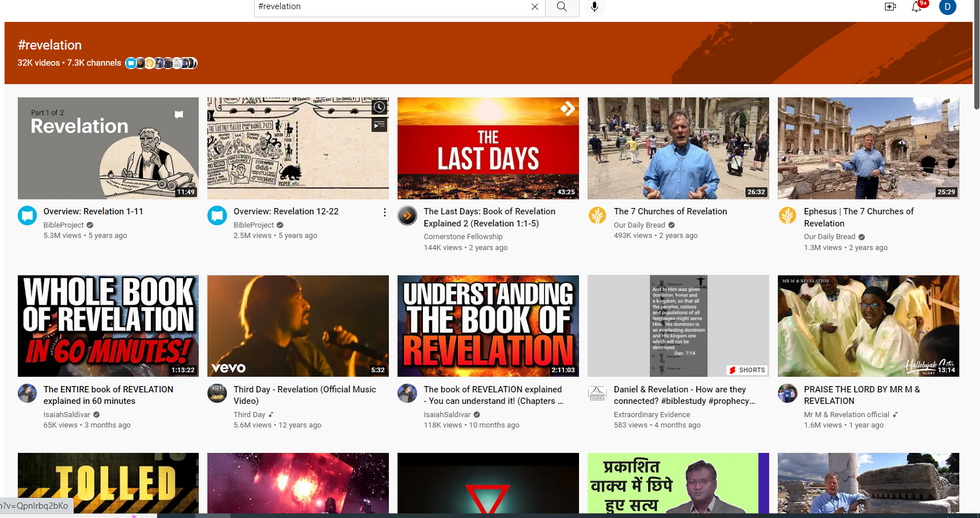This screenshot has height=518, width=980.
Task: Open Mr M & Revelation official channel name
Action: [x=846, y=415]
